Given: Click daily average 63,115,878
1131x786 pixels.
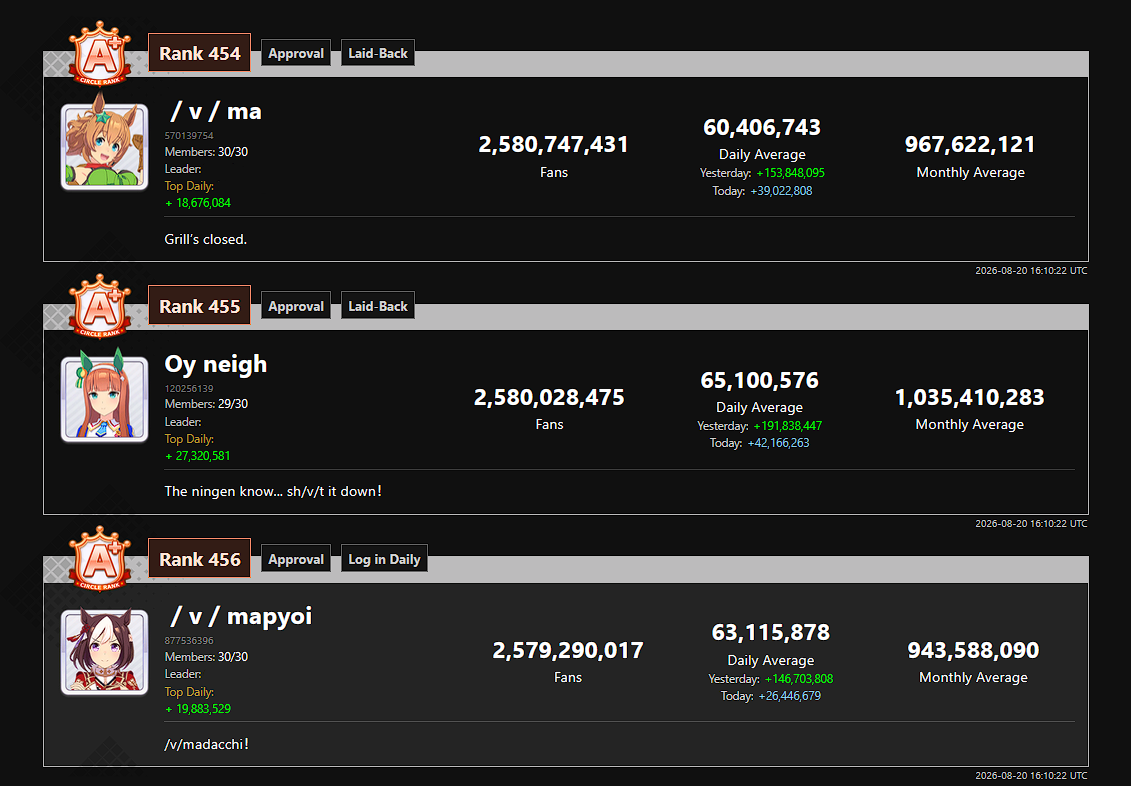Looking at the screenshot, I should click(770, 632).
